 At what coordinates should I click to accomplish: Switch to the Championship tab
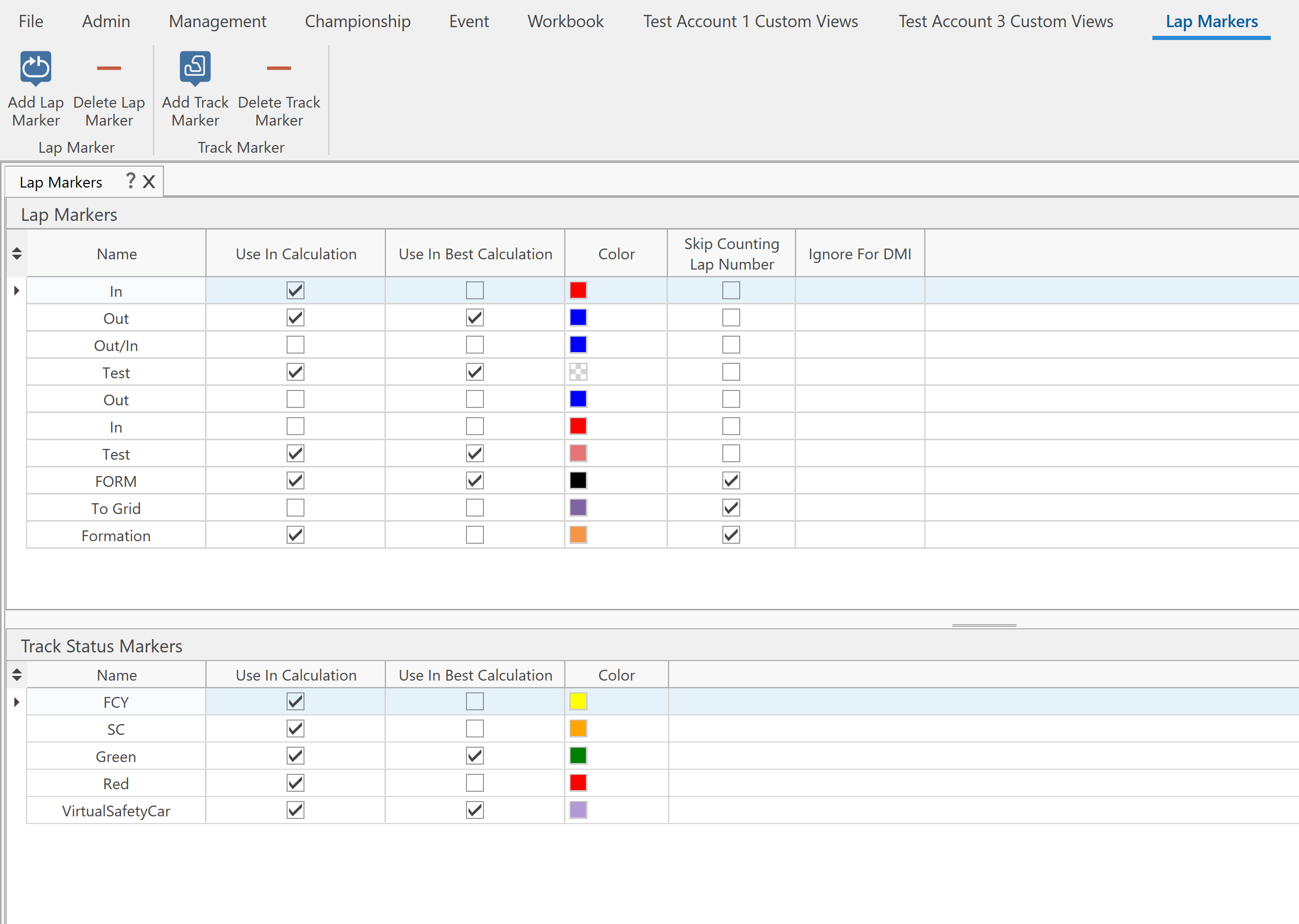click(x=357, y=22)
